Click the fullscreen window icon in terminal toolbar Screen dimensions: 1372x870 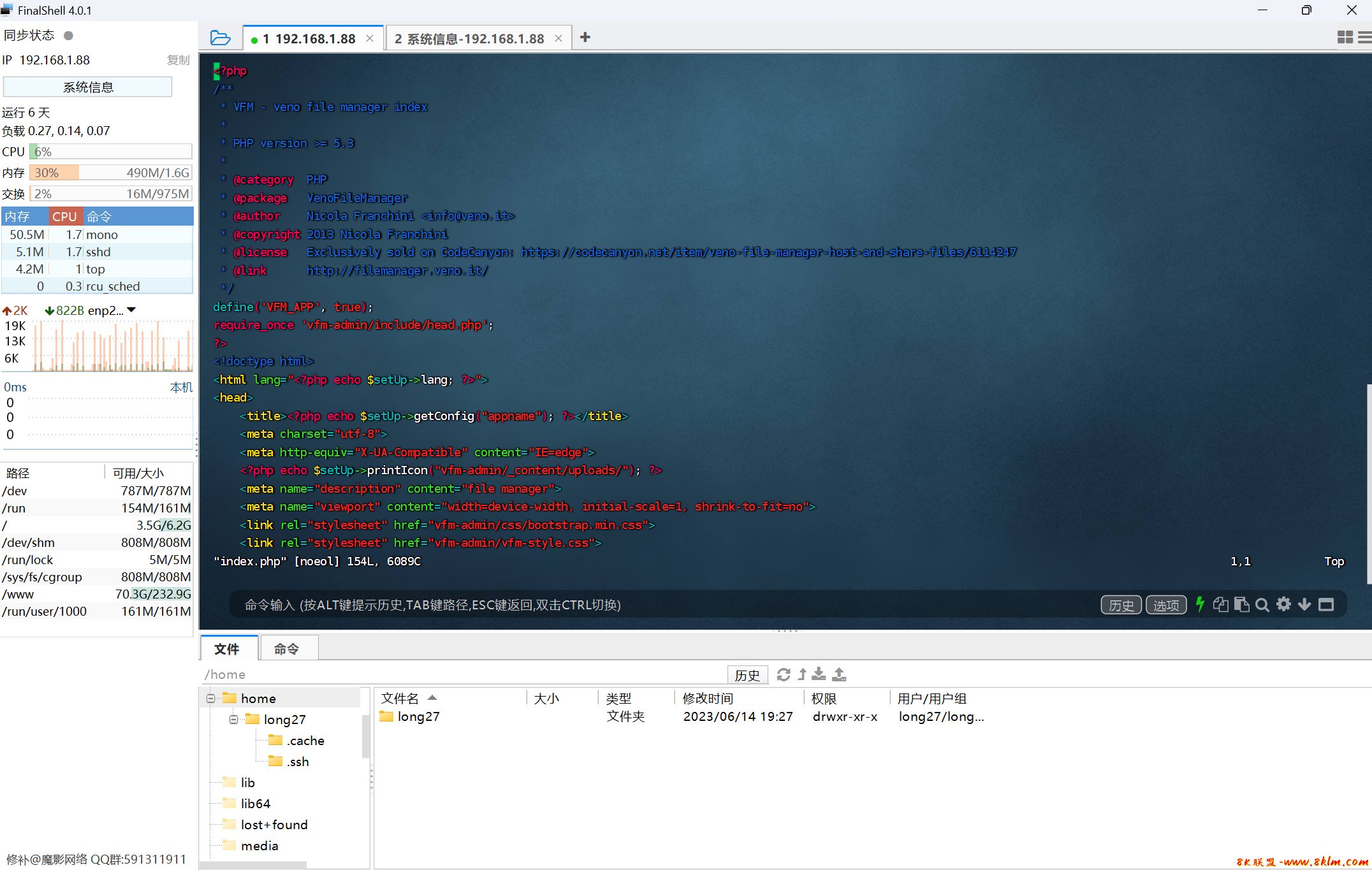[x=1326, y=604]
